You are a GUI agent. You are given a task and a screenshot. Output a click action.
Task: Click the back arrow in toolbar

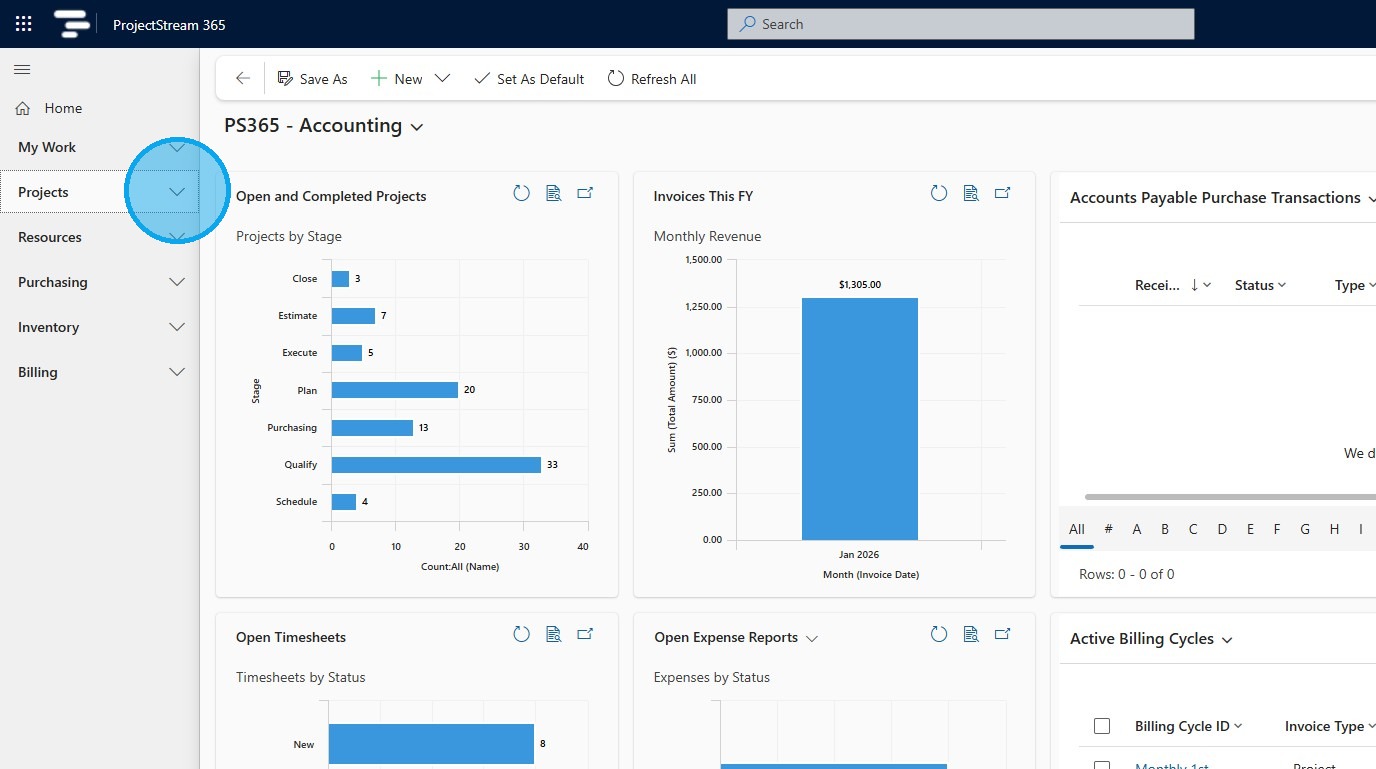[x=242, y=79]
